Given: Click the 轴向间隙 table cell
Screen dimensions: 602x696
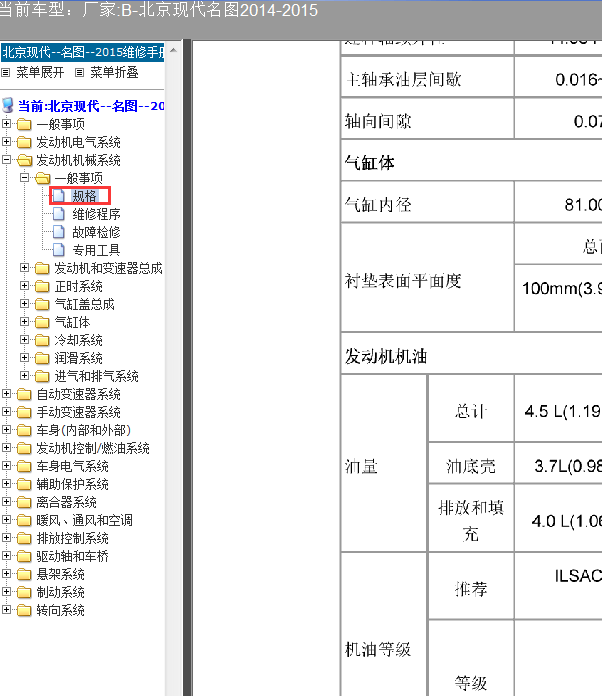Looking at the screenshot, I should click(x=427, y=119).
